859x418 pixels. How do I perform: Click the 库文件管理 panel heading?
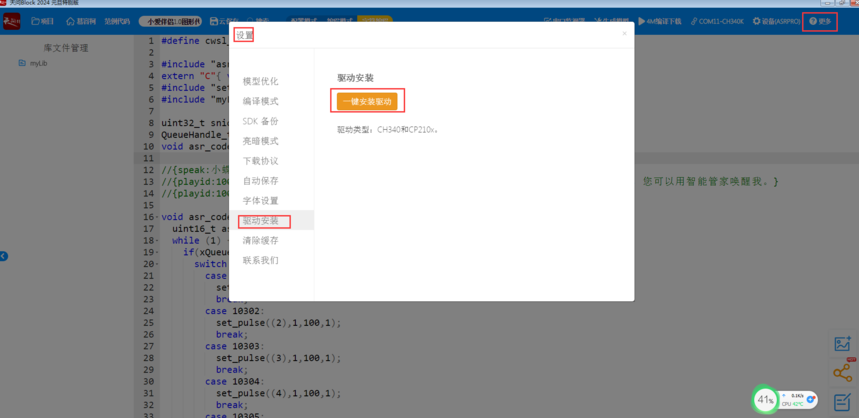(66, 48)
